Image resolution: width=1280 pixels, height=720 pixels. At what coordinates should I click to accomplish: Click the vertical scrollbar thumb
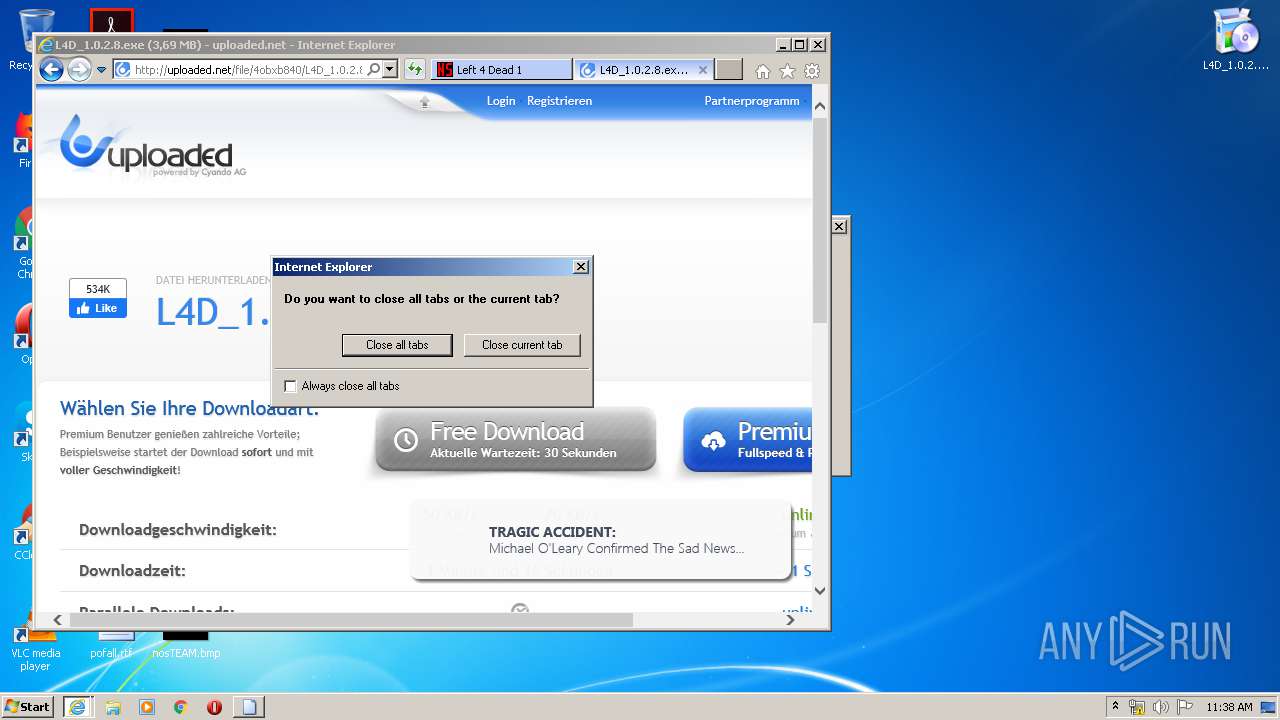(x=820, y=220)
